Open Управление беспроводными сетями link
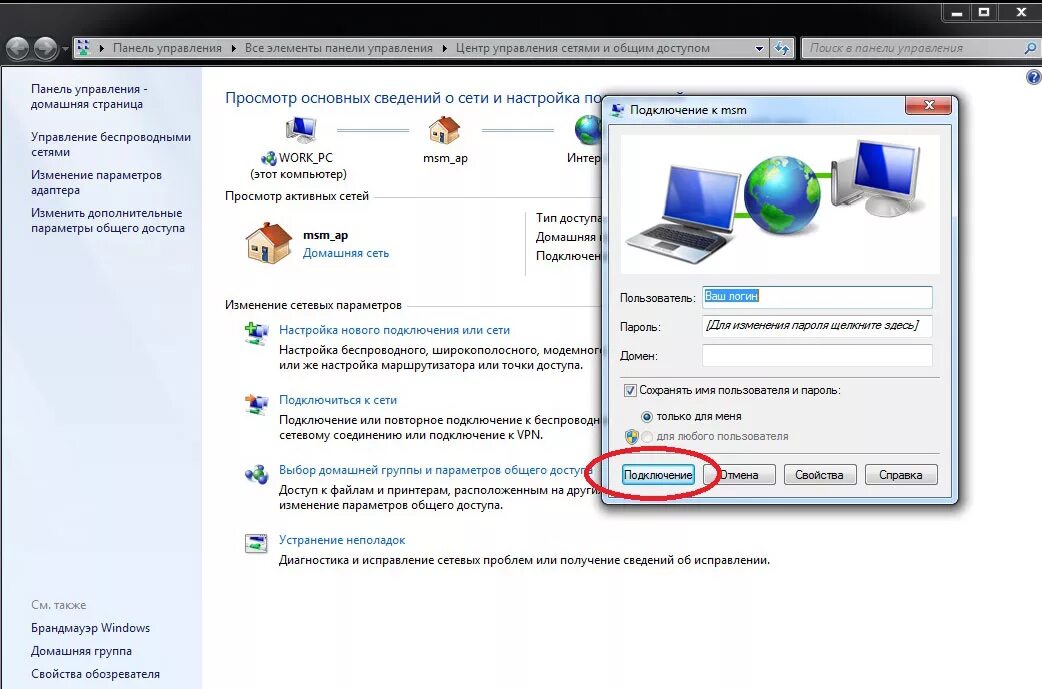The height and width of the screenshot is (689, 1042). click(x=110, y=144)
